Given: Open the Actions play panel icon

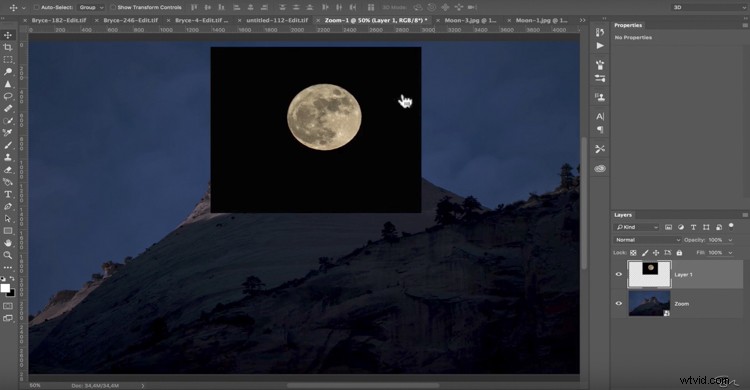Looking at the screenshot, I should (600, 45).
